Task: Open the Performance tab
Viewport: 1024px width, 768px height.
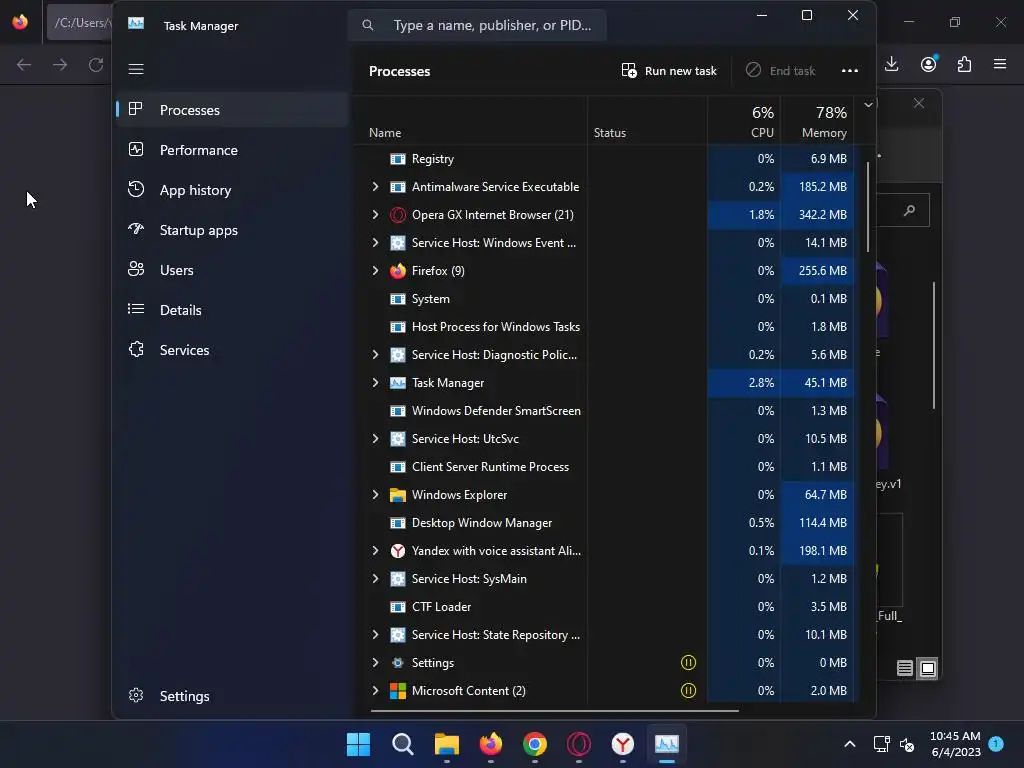Action: pos(199,150)
